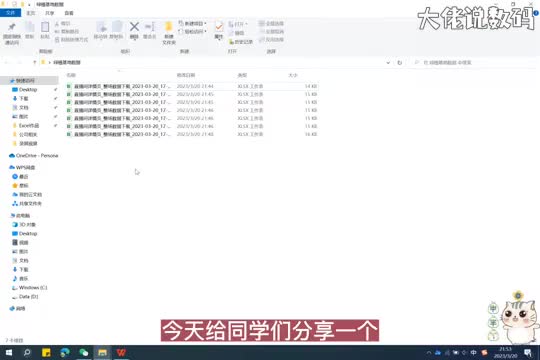
Task: Open Desktop under This PC
Action: tap(28, 234)
